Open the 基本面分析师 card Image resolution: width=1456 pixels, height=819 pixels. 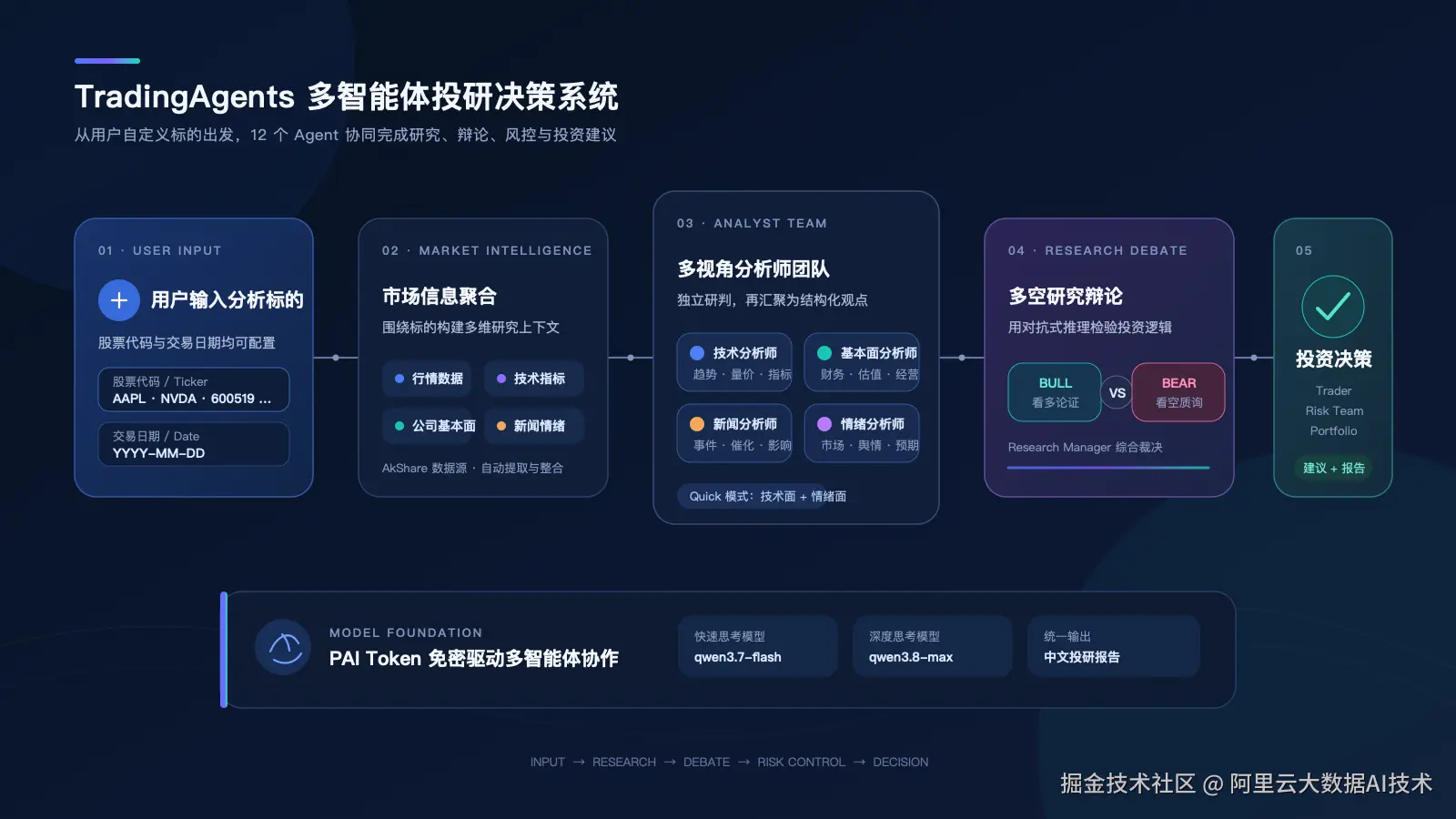pos(862,362)
